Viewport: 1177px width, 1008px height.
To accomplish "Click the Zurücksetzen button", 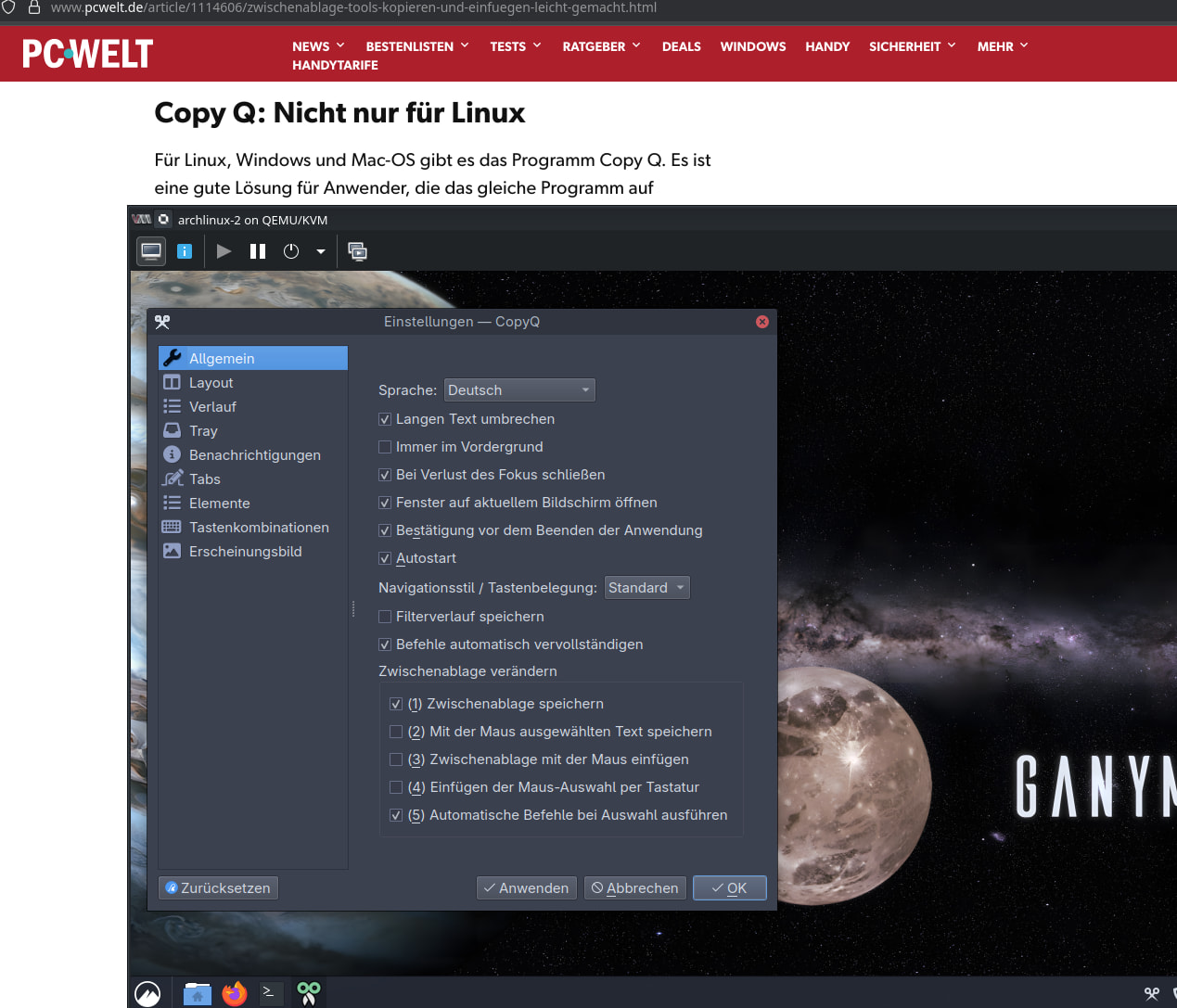I will [219, 888].
